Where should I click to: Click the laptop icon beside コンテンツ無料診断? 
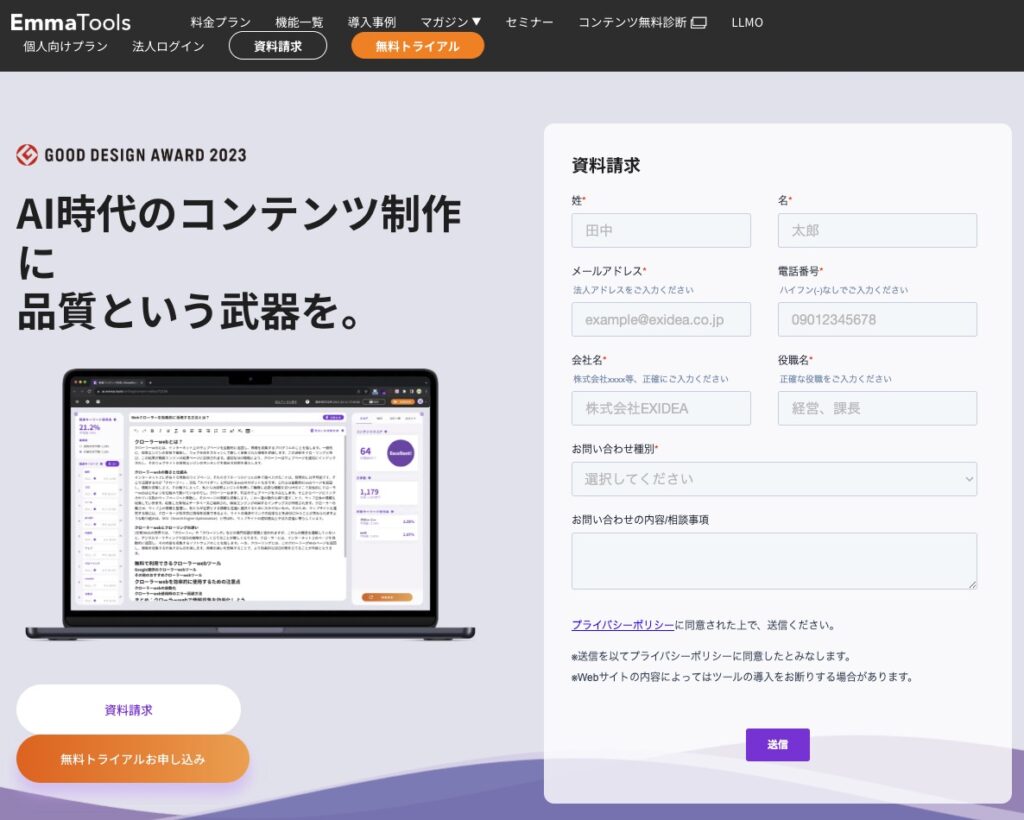pyautogui.click(x=699, y=23)
